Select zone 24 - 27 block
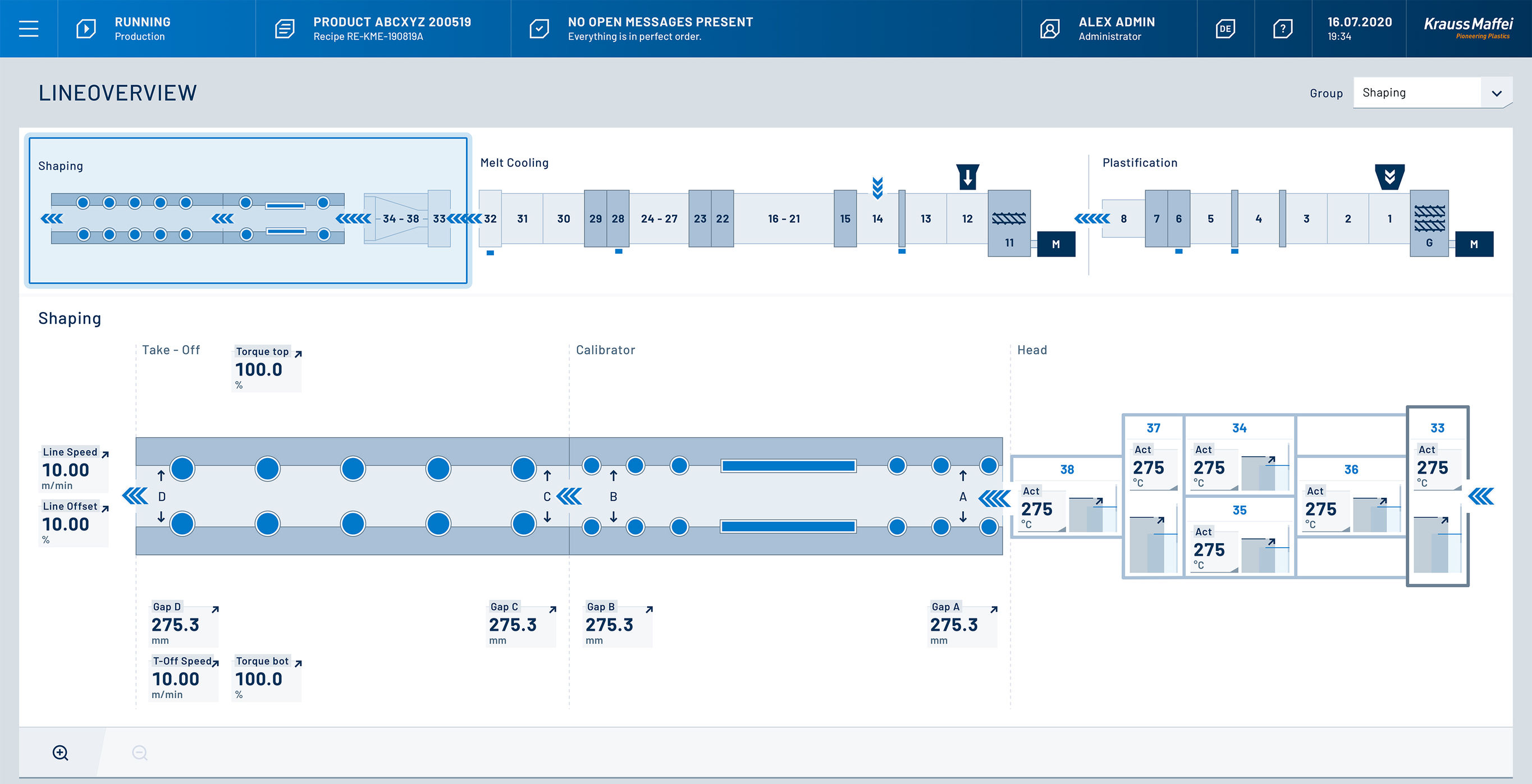The width and height of the screenshot is (1532, 784). pos(659,218)
